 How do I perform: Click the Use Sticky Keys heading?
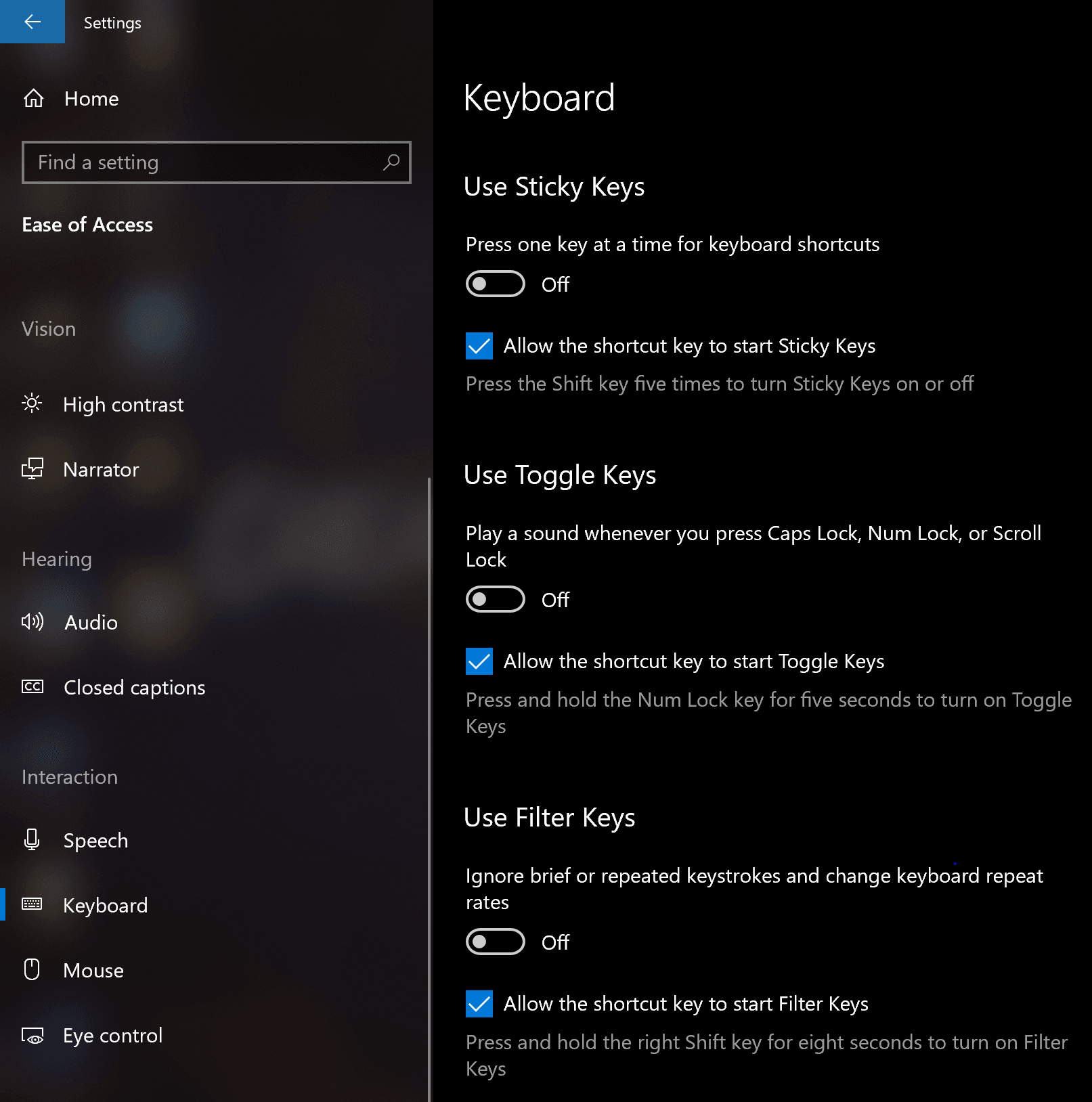point(554,187)
